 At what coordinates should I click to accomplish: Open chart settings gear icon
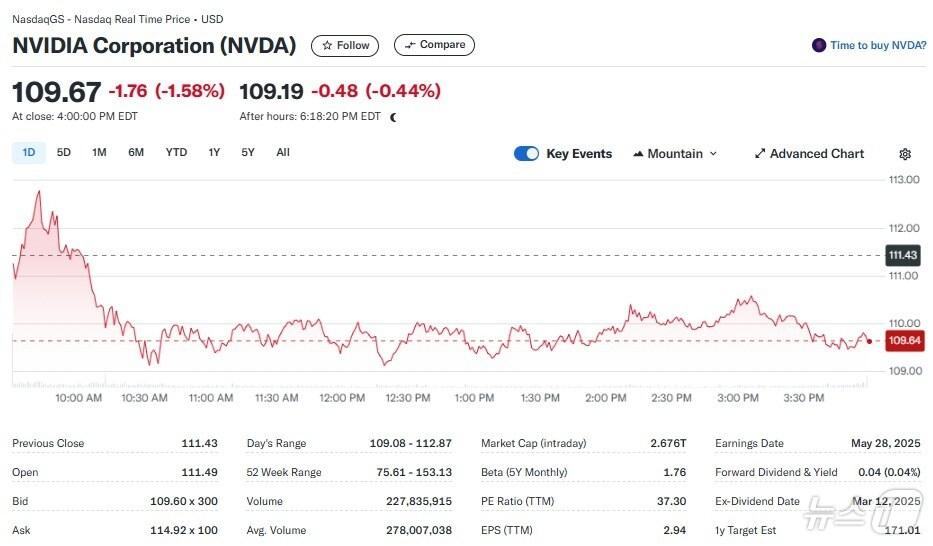[905, 154]
